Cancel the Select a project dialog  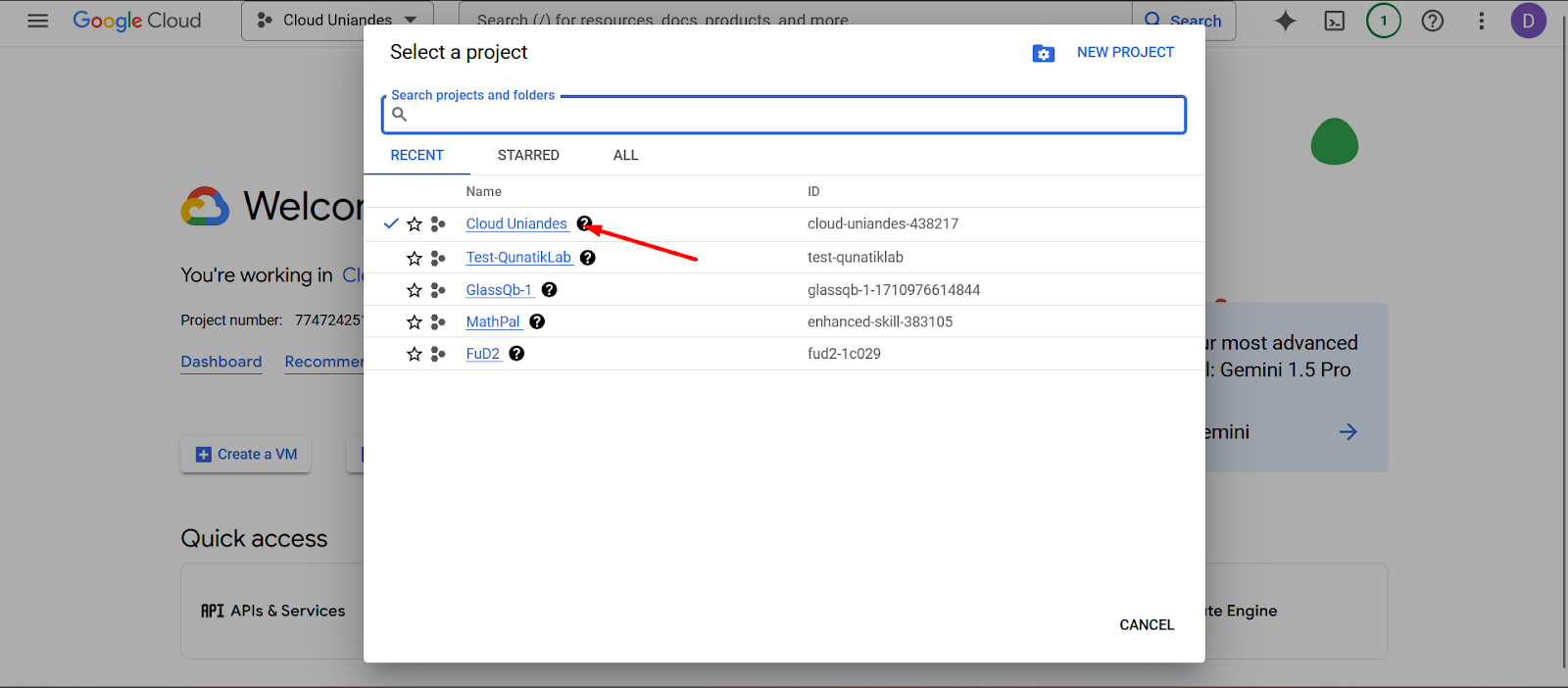pyautogui.click(x=1147, y=625)
